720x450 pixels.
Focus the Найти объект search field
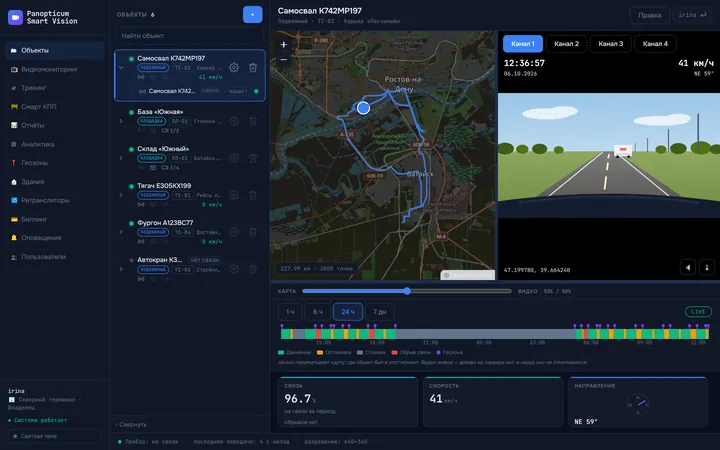pyautogui.click(x=190, y=35)
